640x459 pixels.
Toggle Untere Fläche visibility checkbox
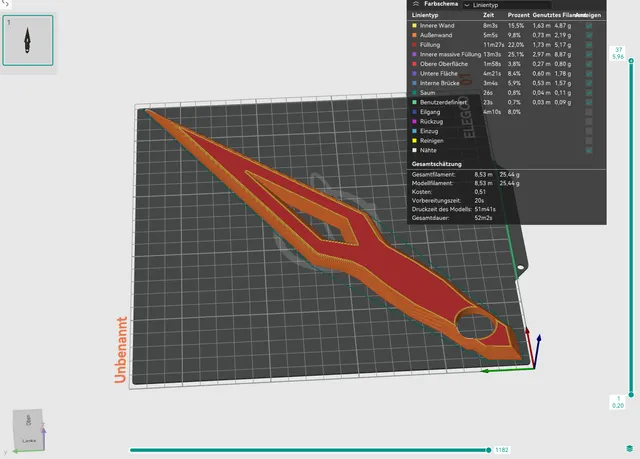589,73
